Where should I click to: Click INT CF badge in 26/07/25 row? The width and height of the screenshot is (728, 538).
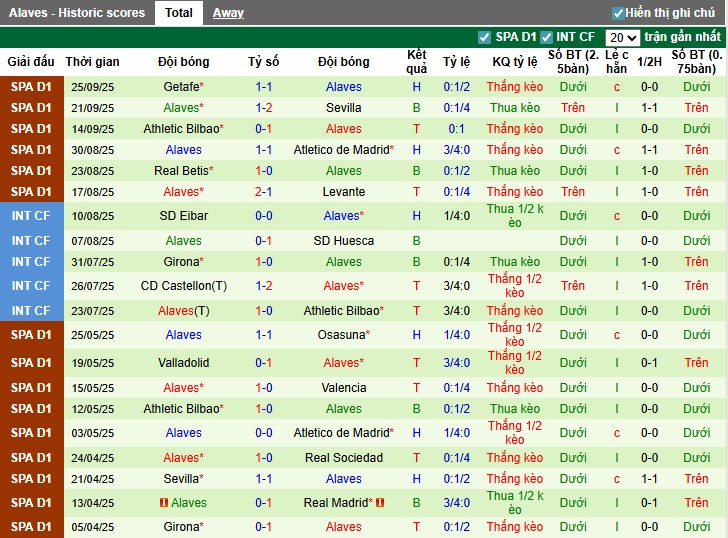pyautogui.click(x=31, y=286)
